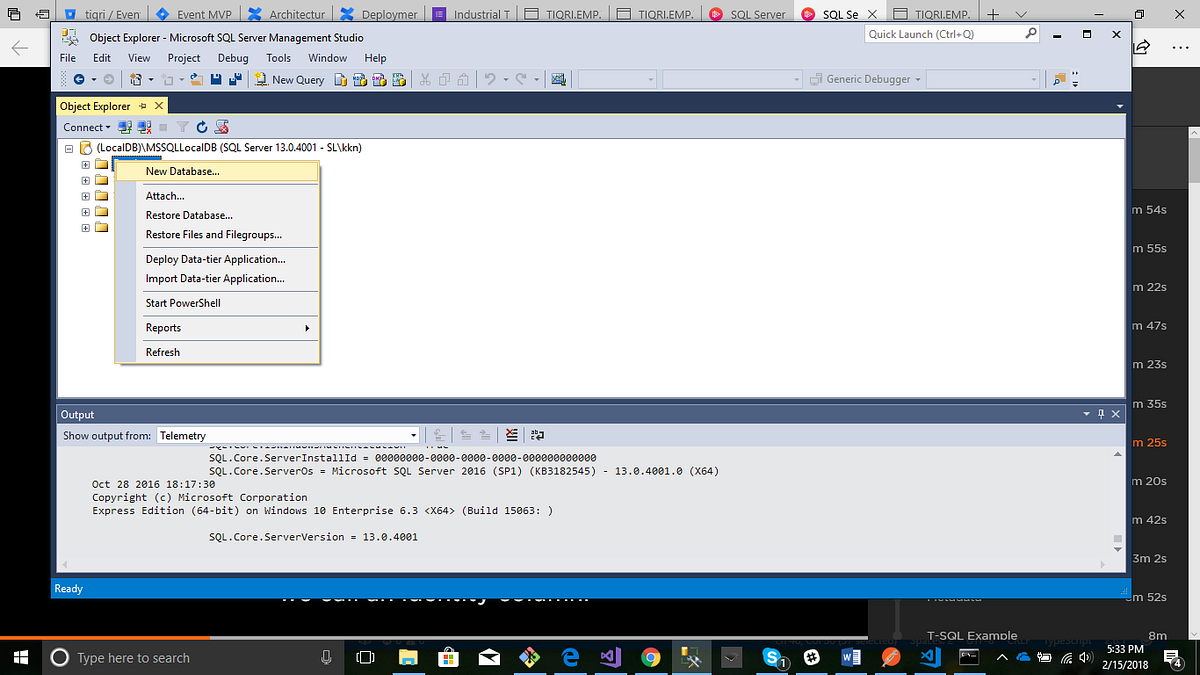Expand the last folder under the server node
Screen dimensions: 1200x675
(86, 228)
